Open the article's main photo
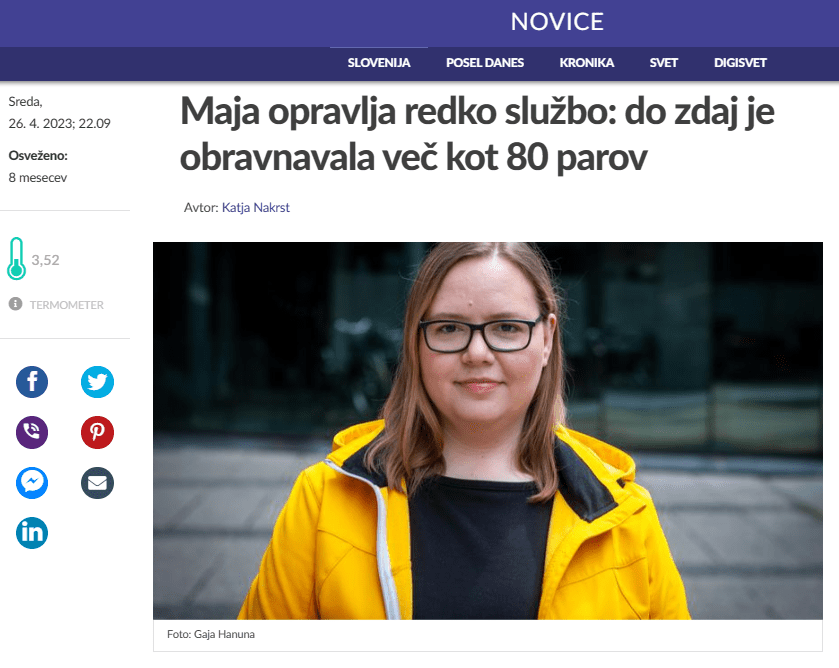This screenshot has width=839, height=668. [x=488, y=431]
